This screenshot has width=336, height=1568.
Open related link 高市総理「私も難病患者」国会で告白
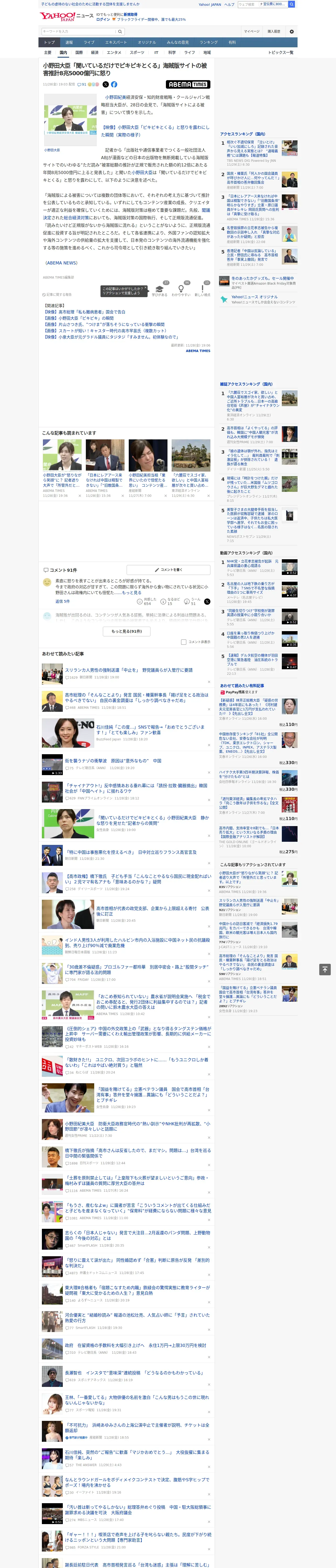coord(84,312)
